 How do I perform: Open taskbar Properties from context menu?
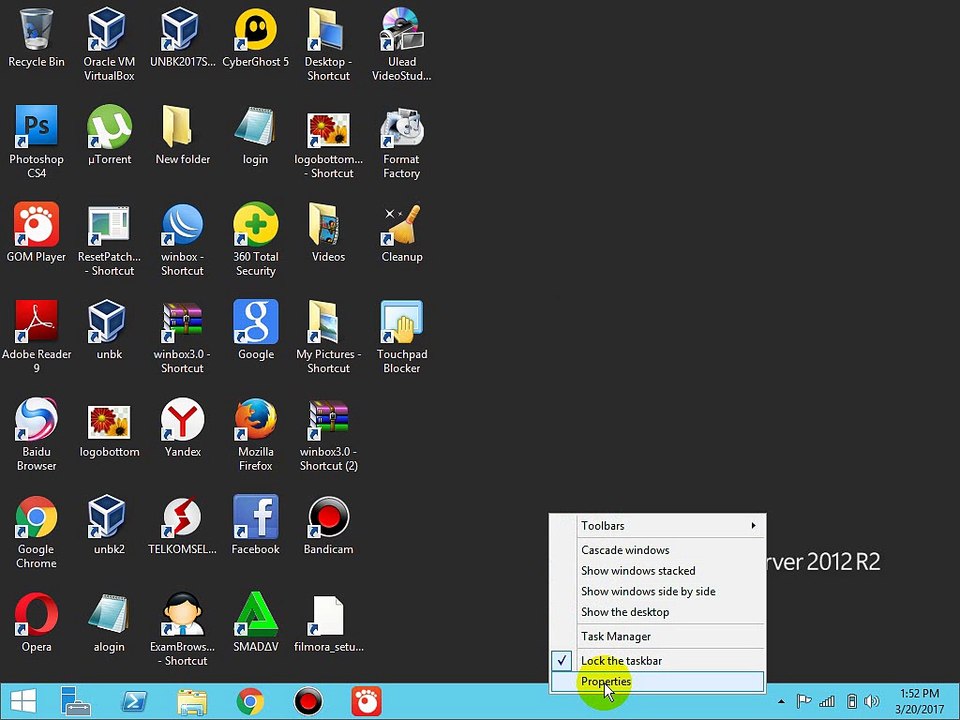coord(658,681)
